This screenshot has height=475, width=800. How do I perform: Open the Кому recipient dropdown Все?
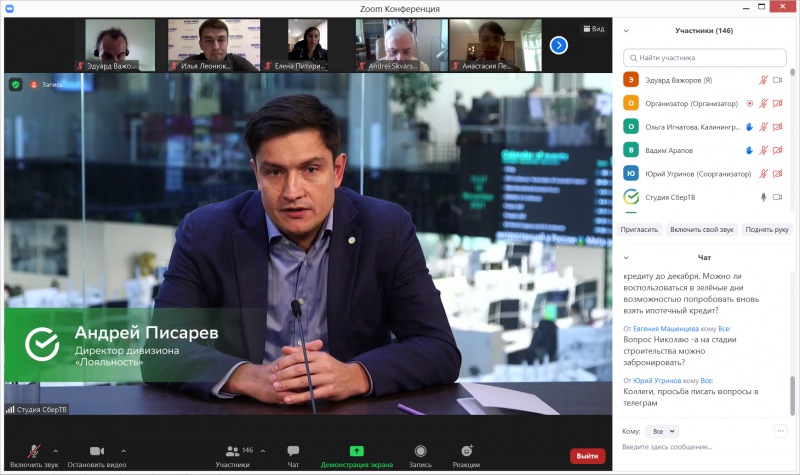(661, 431)
